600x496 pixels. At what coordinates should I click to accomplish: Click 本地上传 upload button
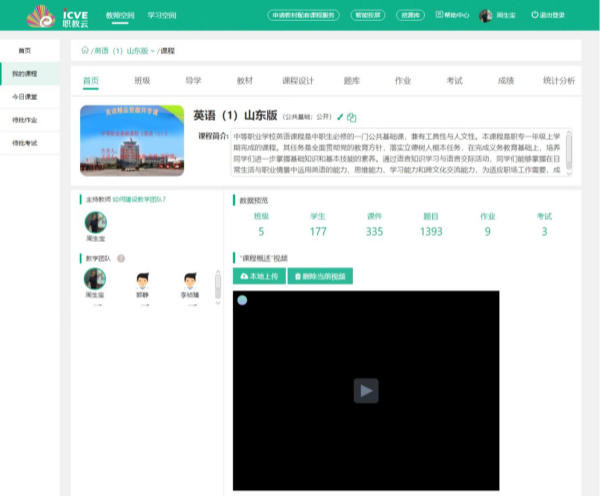[259, 276]
